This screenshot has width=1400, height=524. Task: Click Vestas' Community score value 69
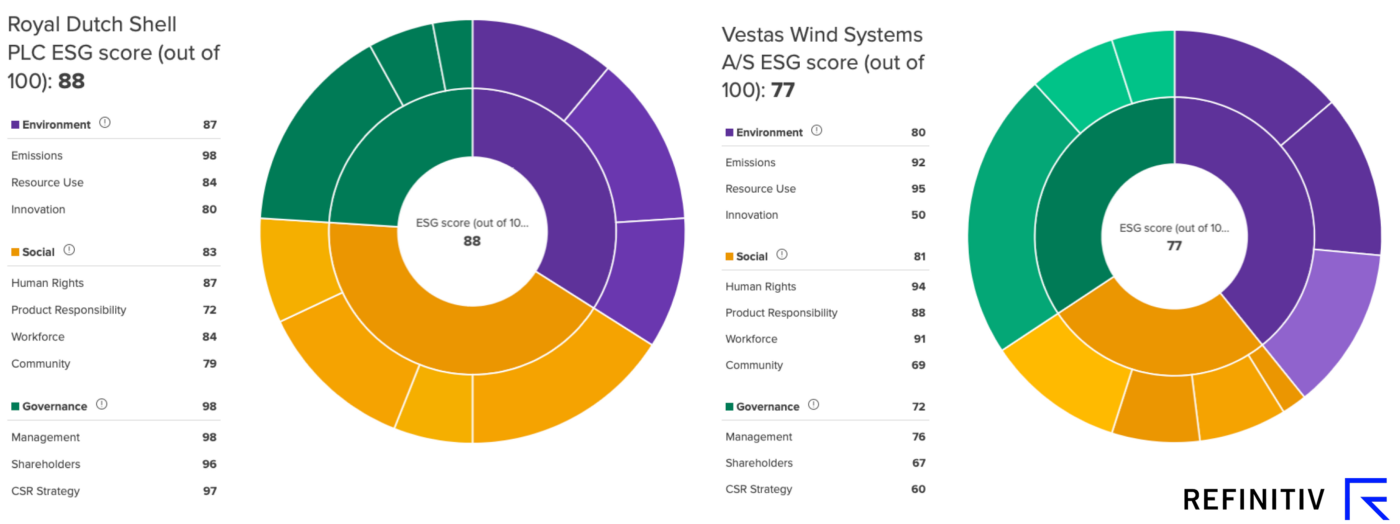click(x=918, y=365)
